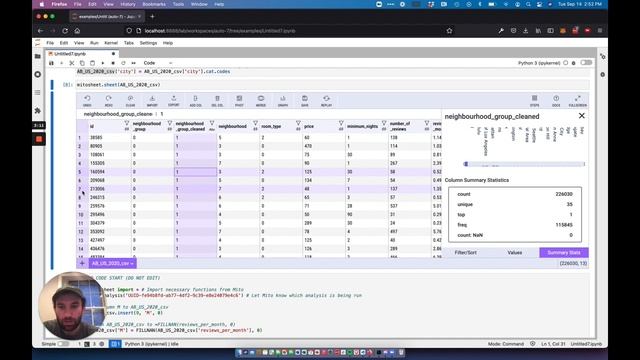640x360 pixels.
Task: Switch to the Filter/Sort tab
Action: [466, 253]
